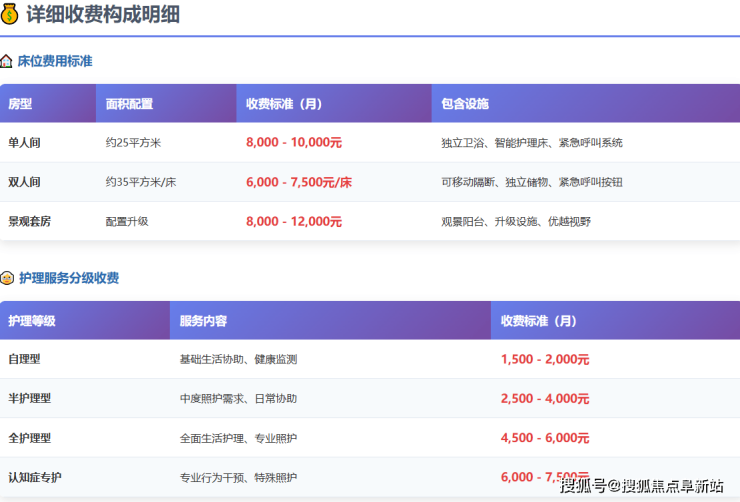Click the face icon beside 护理服务分级收费
This screenshot has width=740, height=502.
coord(7,278)
